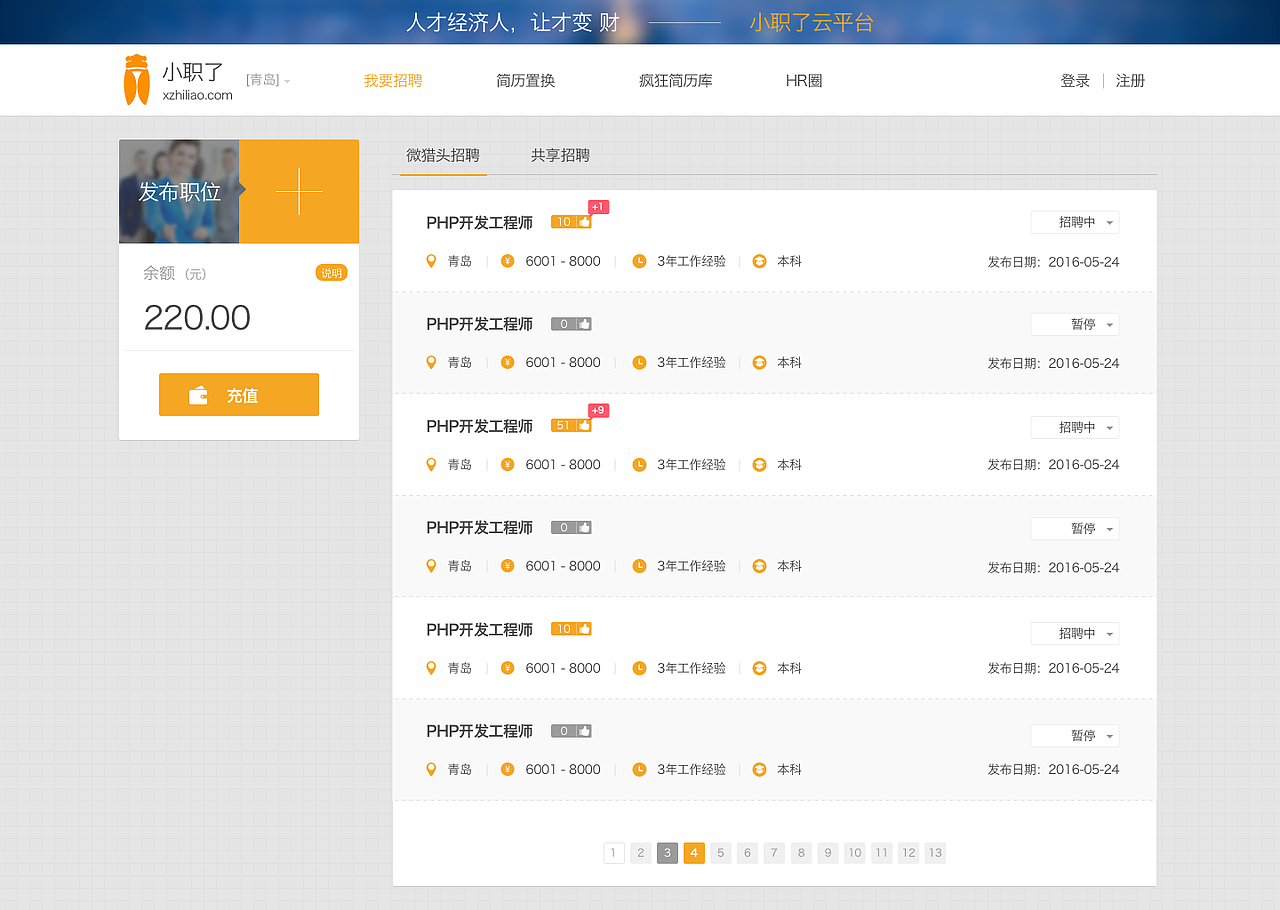Go to page 1 in pagination
The height and width of the screenshot is (910, 1280).
tap(614, 853)
